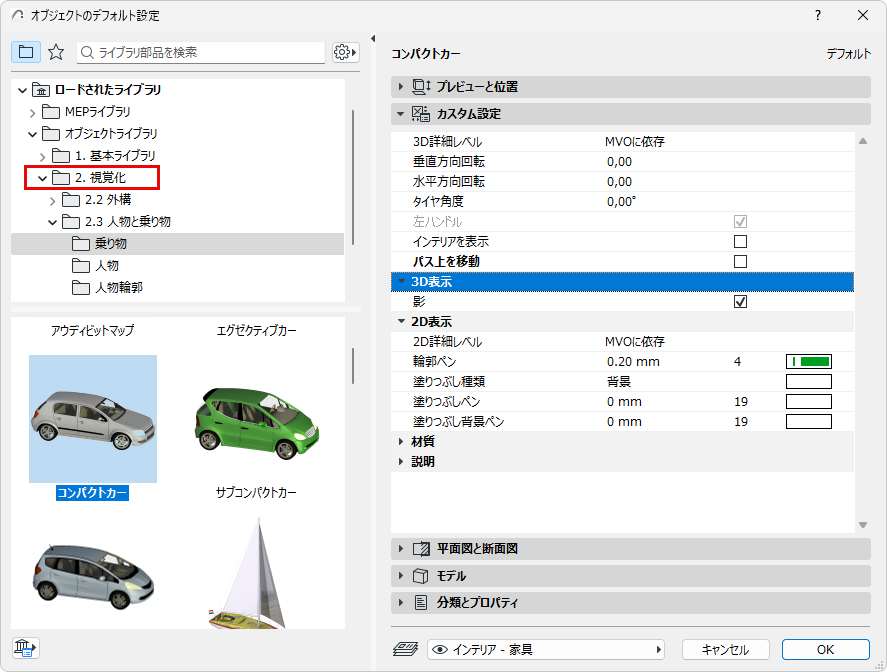This screenshot has height=672, width=887.
Task: Click the 2D詳細レベル value MVOに依存
Action: pos(634,342)
